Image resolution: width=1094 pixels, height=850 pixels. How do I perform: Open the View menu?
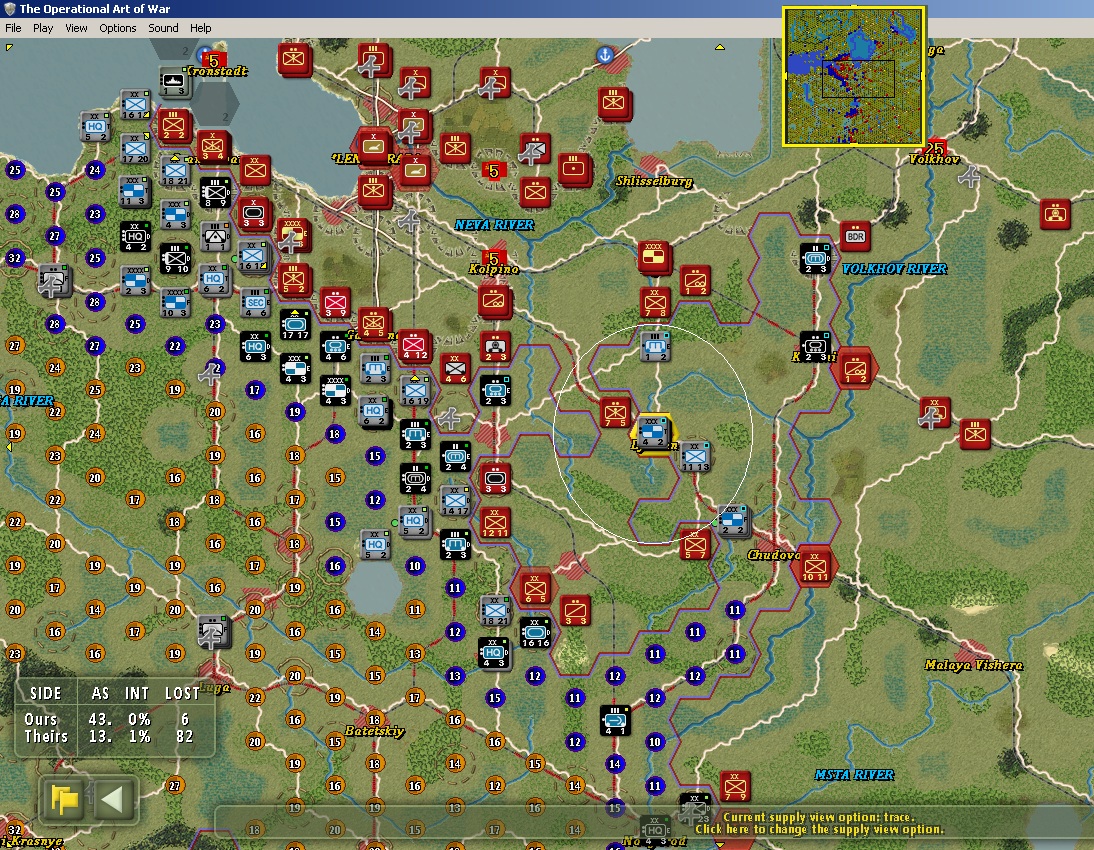click(x=76, y=28)
